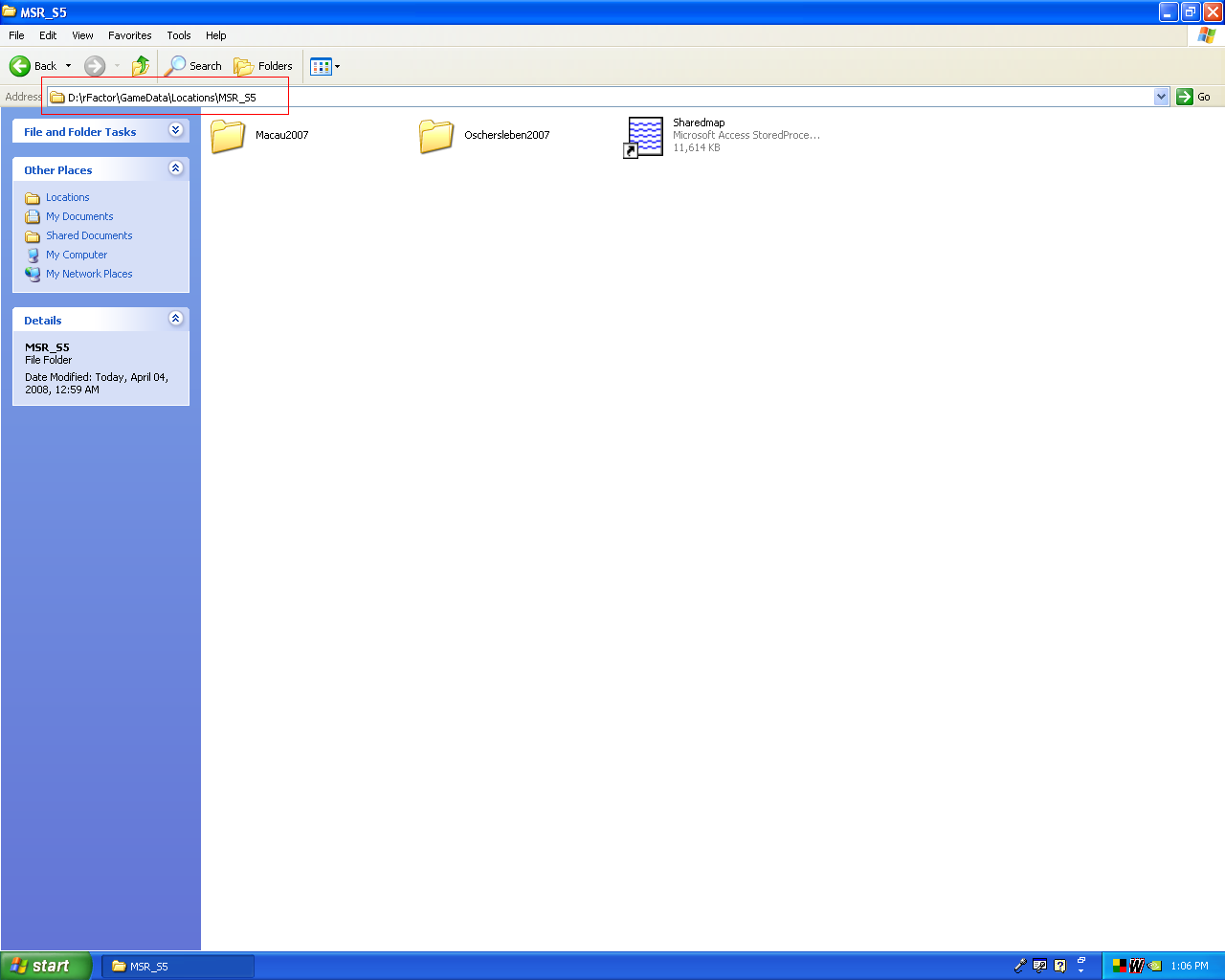Select the Macau2007 folder icon
This screenshot has width=1225, height=980.
[x=228, y=136]
